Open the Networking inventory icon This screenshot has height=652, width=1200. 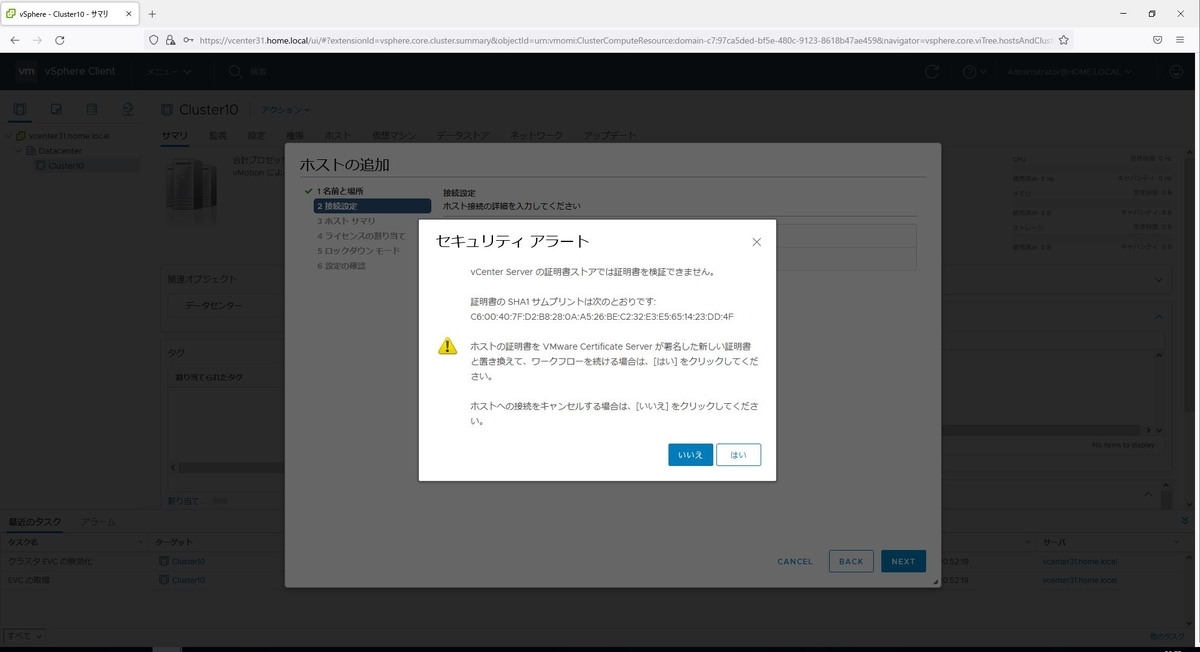pos(127,110)
